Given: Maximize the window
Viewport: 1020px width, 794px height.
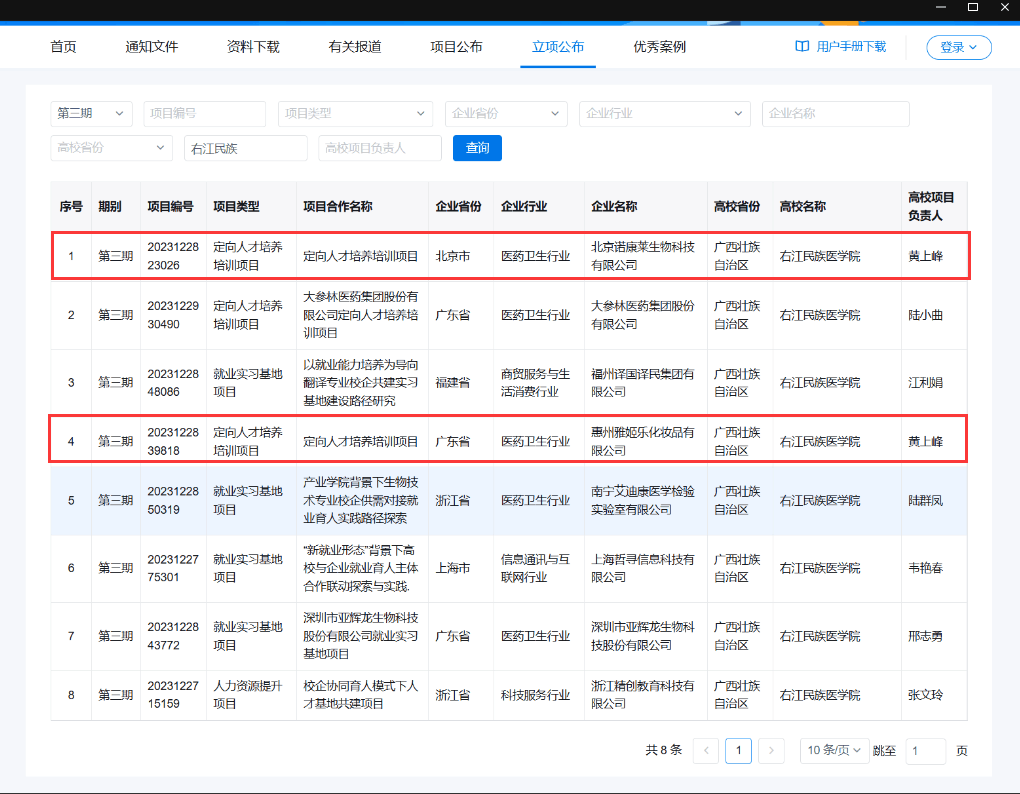Looking at the screenshot, I should (x=973, y=8).
